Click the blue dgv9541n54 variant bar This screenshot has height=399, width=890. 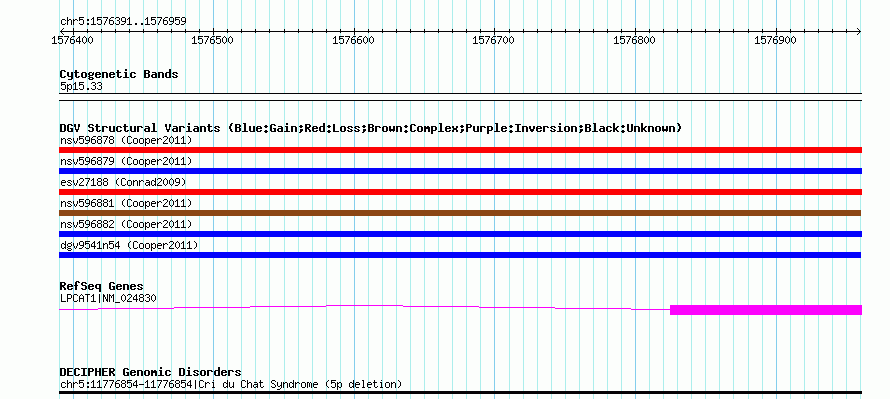coord(460,255)
